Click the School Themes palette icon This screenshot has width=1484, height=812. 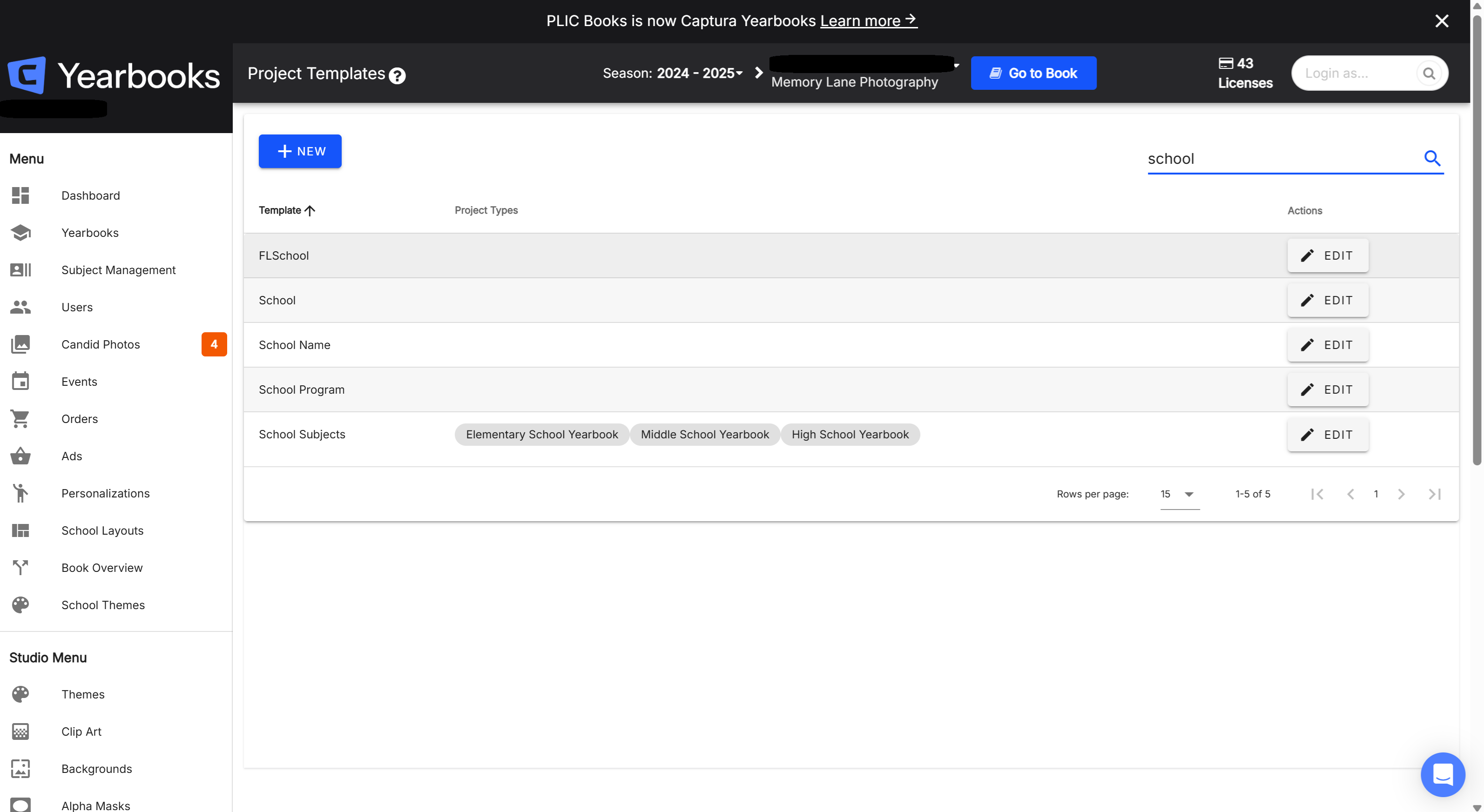point(20,604)
